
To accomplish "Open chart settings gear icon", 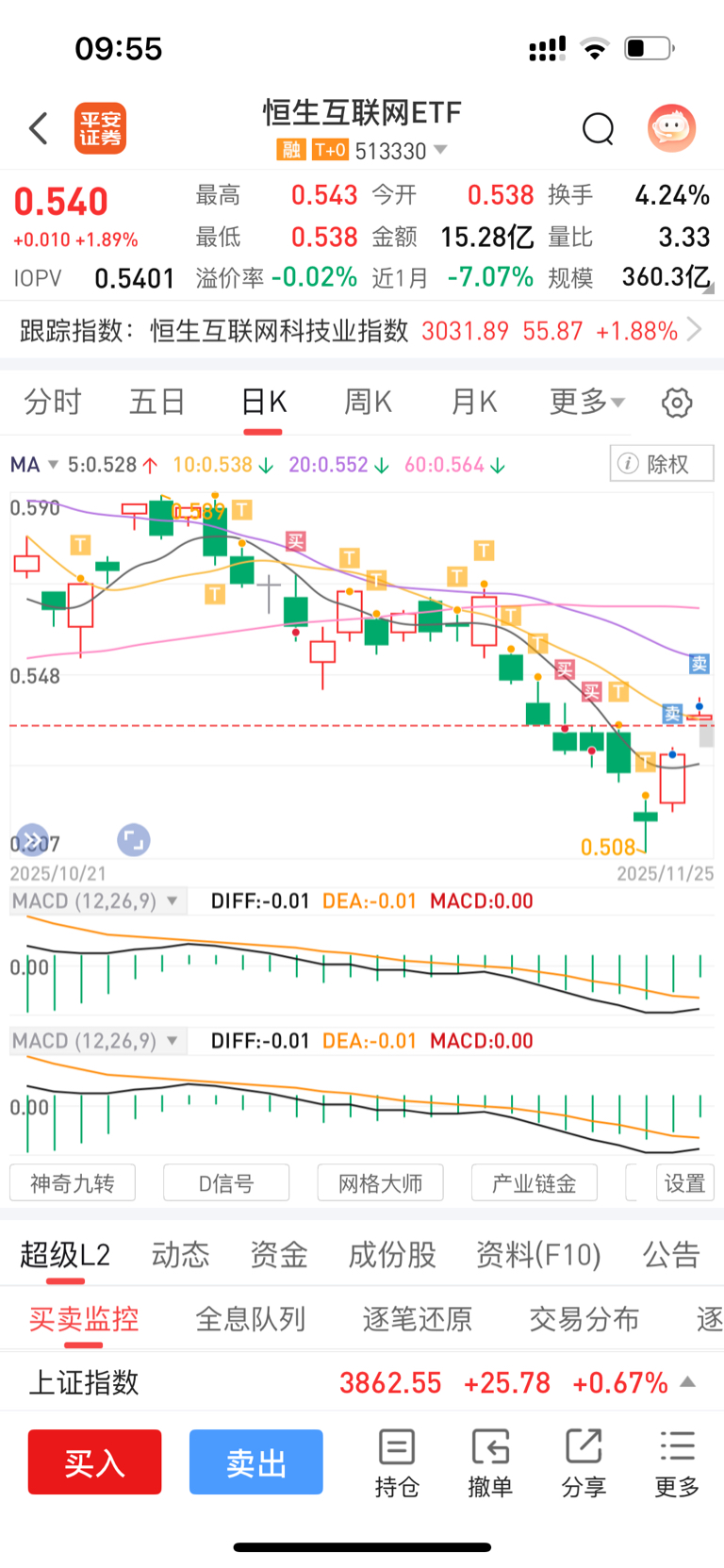I will click(676, 403).
